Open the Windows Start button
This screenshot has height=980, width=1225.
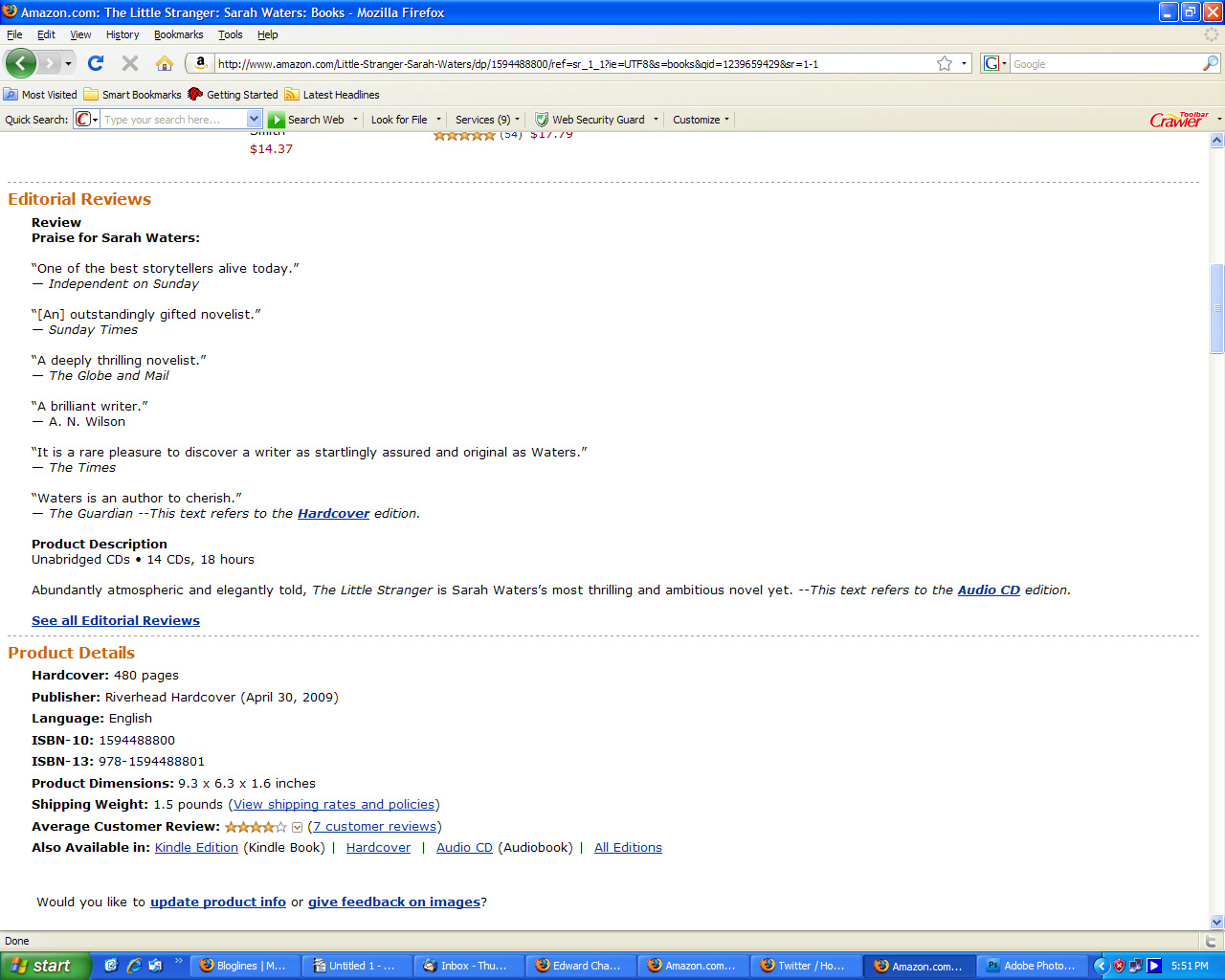46,966
